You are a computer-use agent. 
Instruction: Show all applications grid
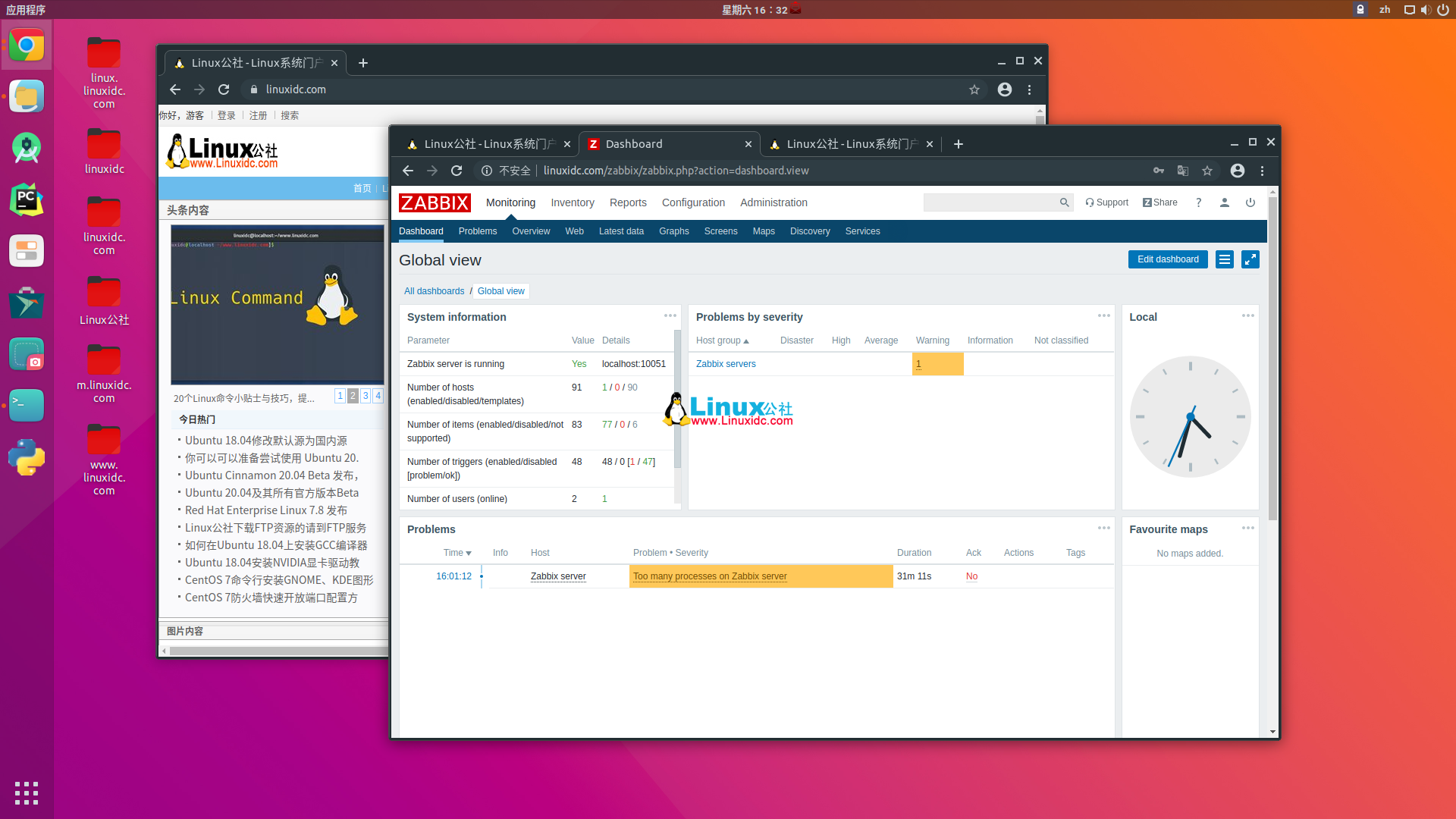coord(27,792)
